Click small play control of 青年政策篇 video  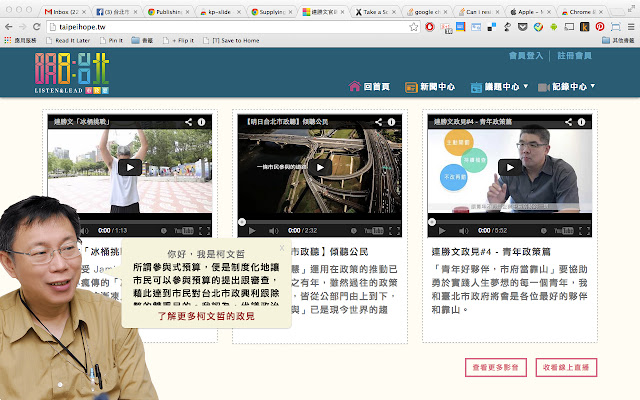(442, 231)
